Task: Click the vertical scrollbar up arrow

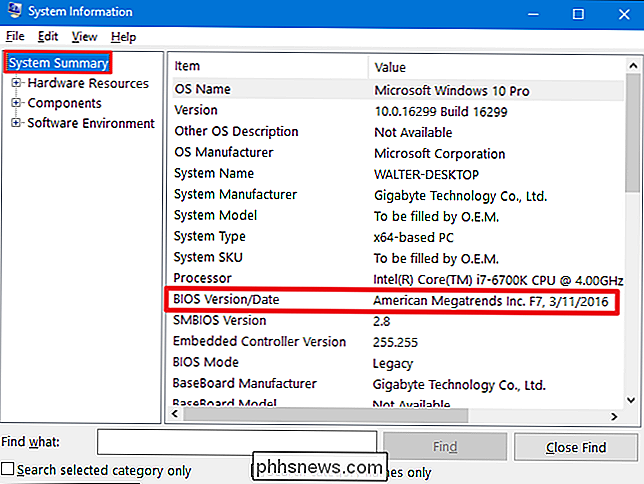Action: click(x=632, y=66)
